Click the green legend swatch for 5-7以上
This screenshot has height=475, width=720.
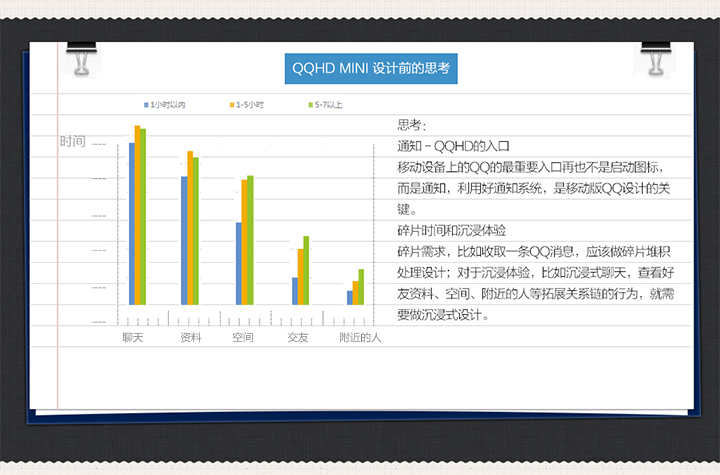pyautogui.click(x=310, y=105)
